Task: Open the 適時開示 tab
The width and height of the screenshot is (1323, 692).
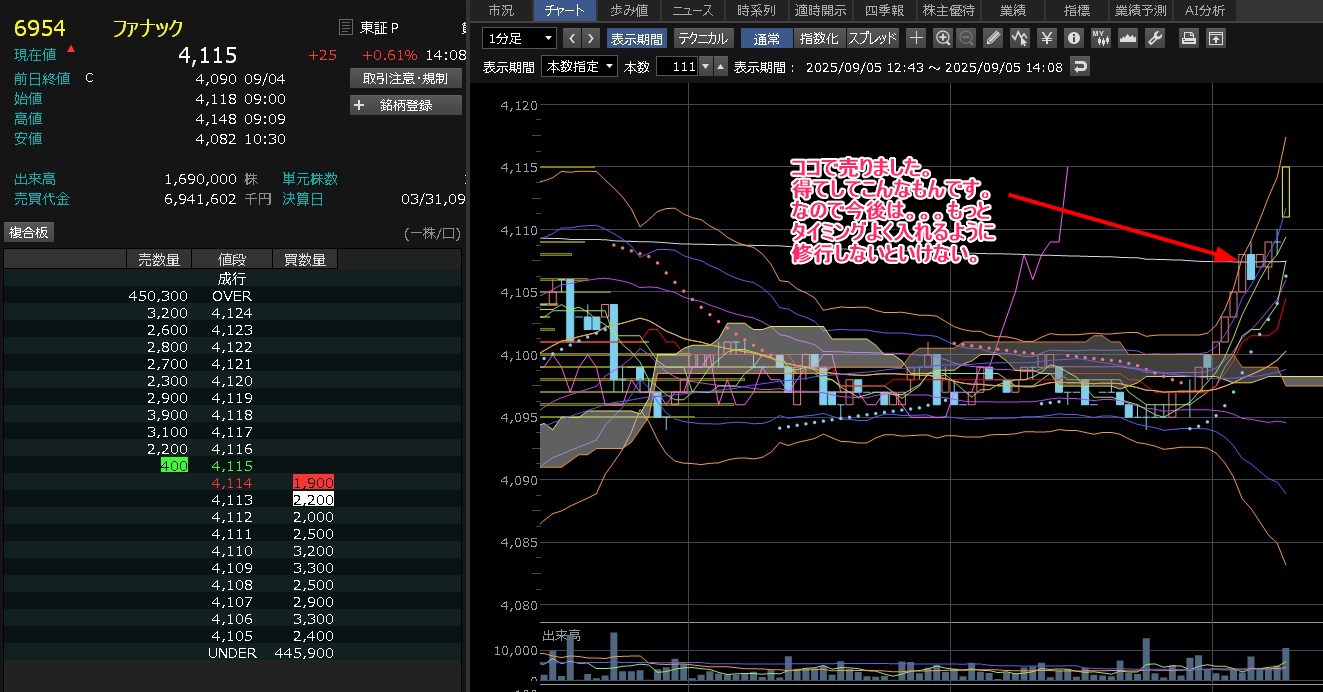Action: [x=820, y=10]
